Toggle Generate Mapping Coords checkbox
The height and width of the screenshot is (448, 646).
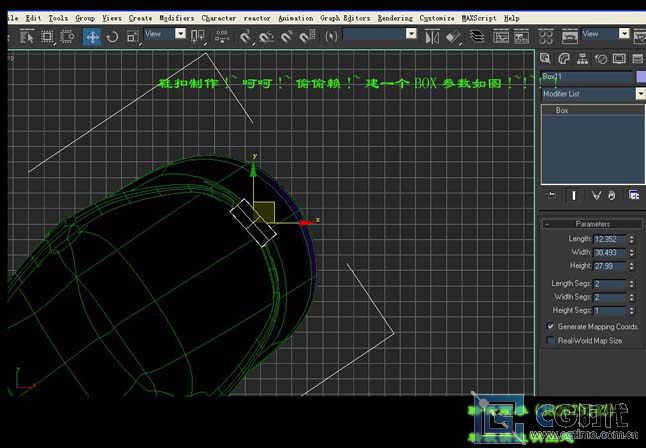551,327
